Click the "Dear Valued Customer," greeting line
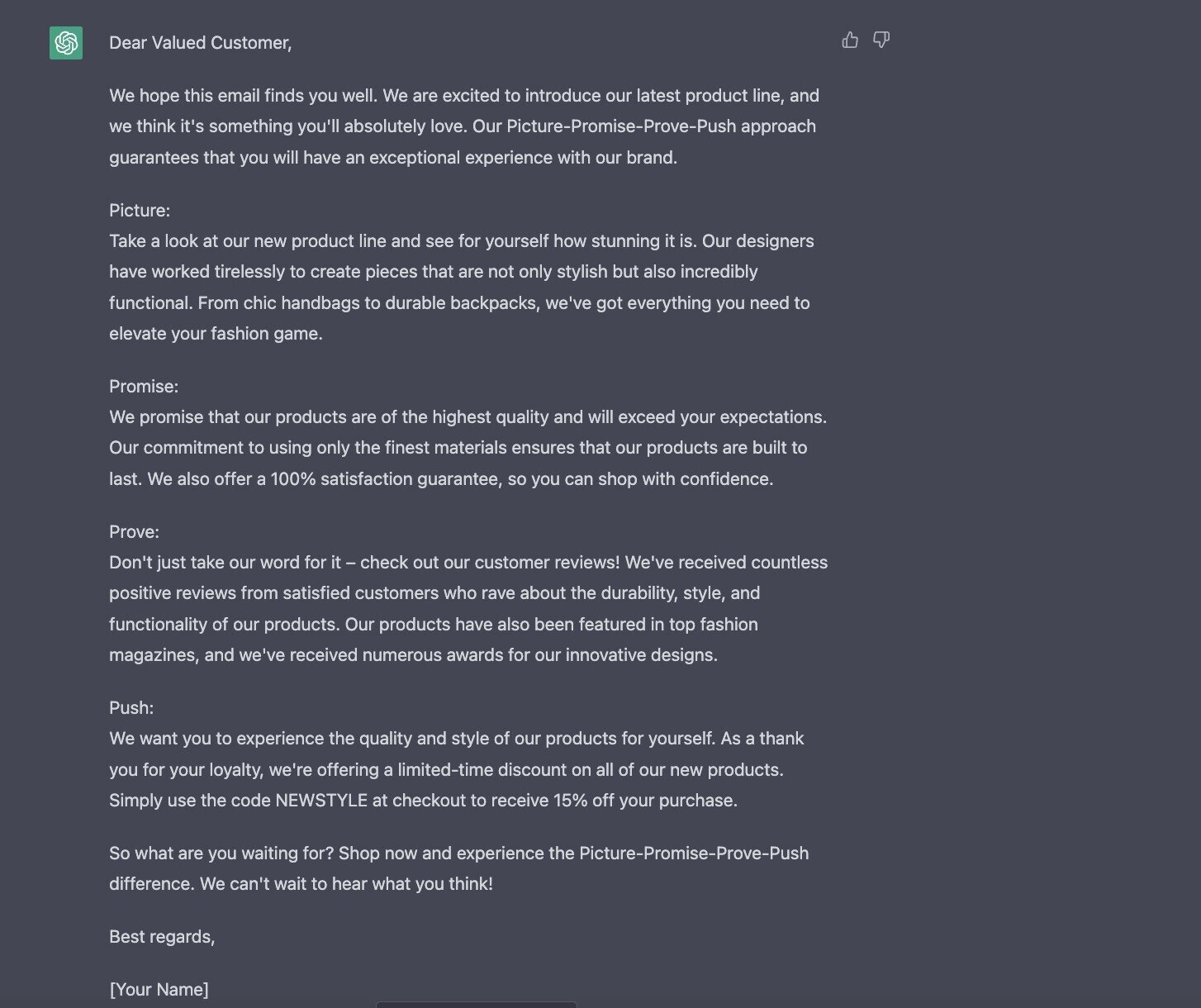 tap(200, 43)
